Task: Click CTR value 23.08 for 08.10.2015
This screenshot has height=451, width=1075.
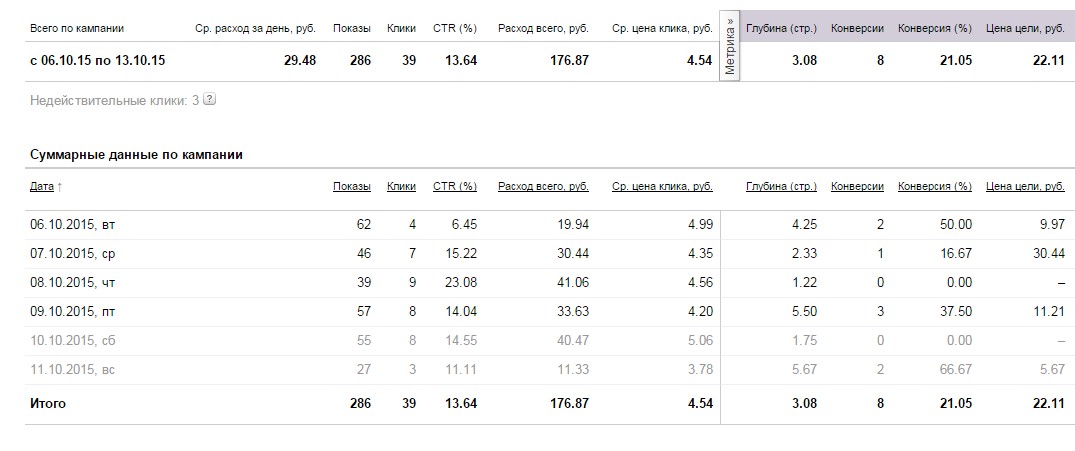Action: click(x=461, y=282)
